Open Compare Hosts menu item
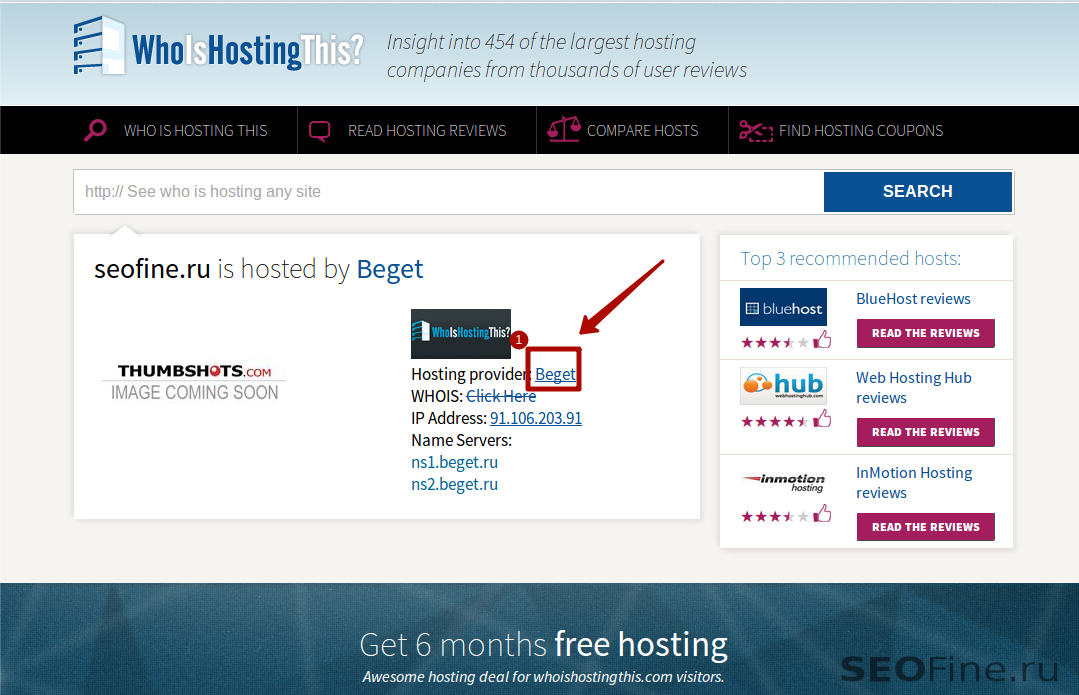This screenshot has width=1079, height=695. pyautogui.click(x=642, y=131)
